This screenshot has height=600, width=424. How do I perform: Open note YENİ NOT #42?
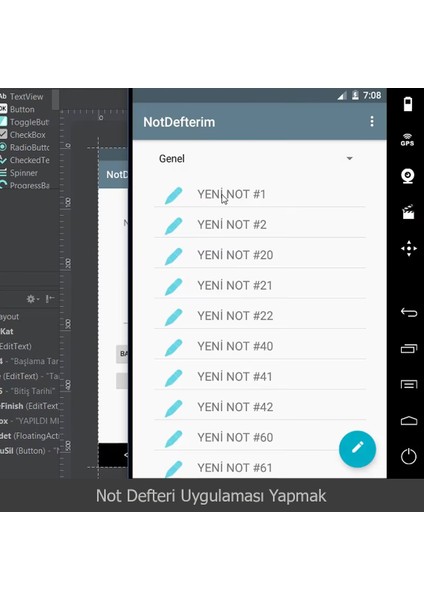pyautogui.click(x=260, y=407)
